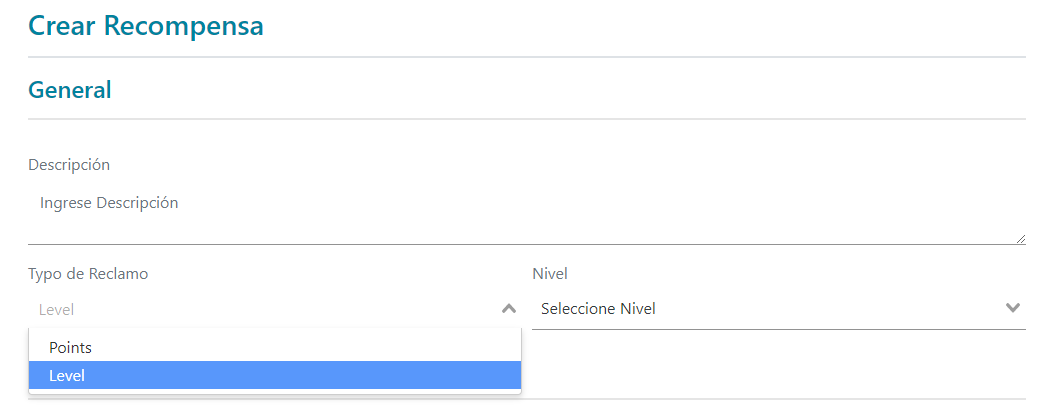Click the General section heading
This screenshot has height=413, width=1062.
coord(70,90)
